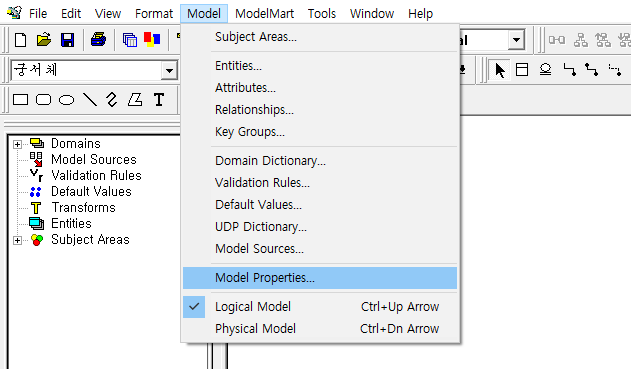Screen dimensions: 631x369
Task: Select the Text tool
Action: [159, 99]
